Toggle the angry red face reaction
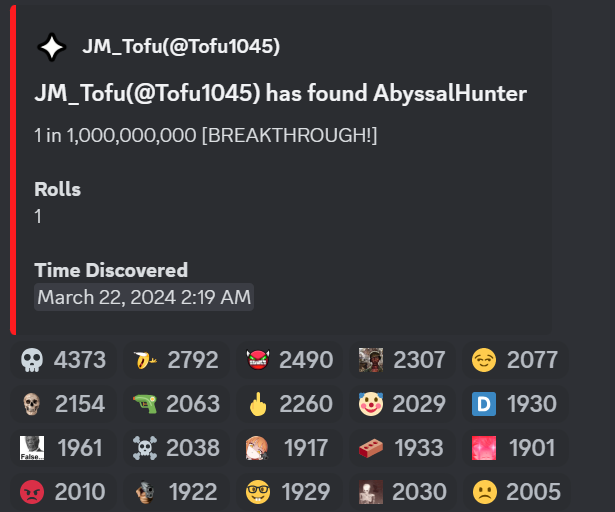The width and height of the screenshot is (615, 512). pyautogui.click(x=62, y=492)
